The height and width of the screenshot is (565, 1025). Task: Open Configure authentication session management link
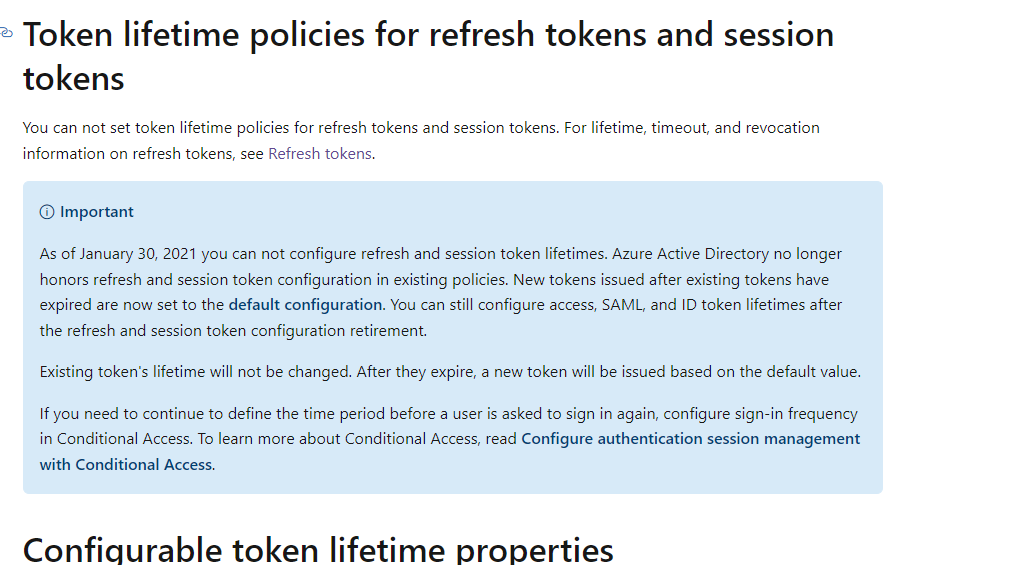pos(450,451)
